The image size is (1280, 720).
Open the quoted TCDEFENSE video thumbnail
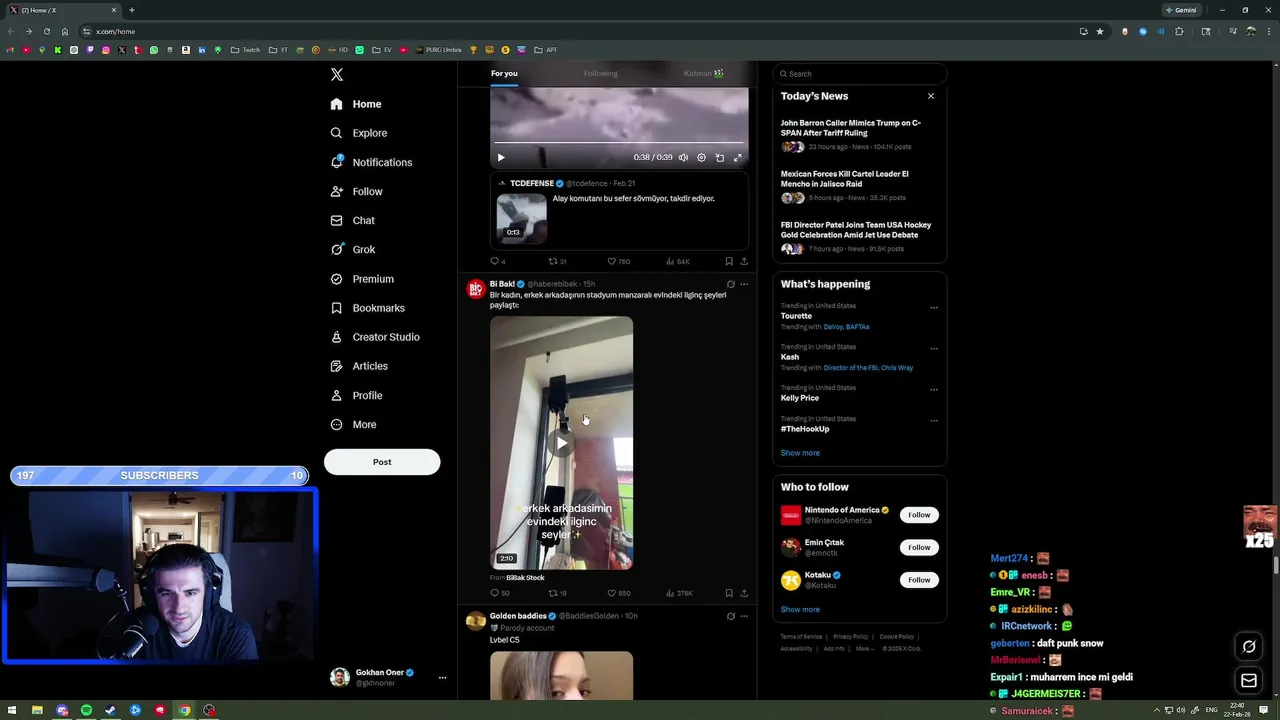[x=522, y=218]
